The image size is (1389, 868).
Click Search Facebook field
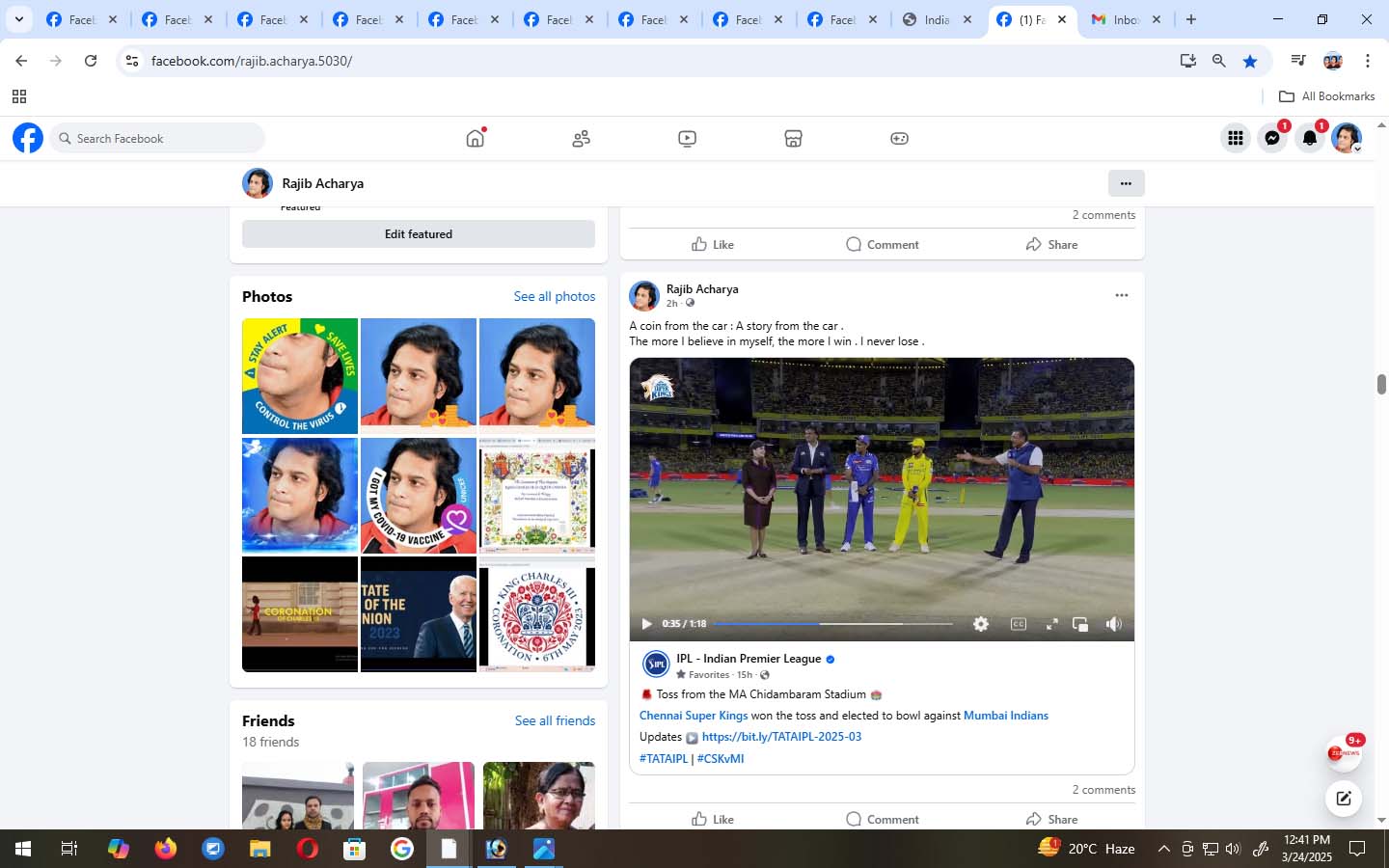pyautogui.click(x=157, y=138)
